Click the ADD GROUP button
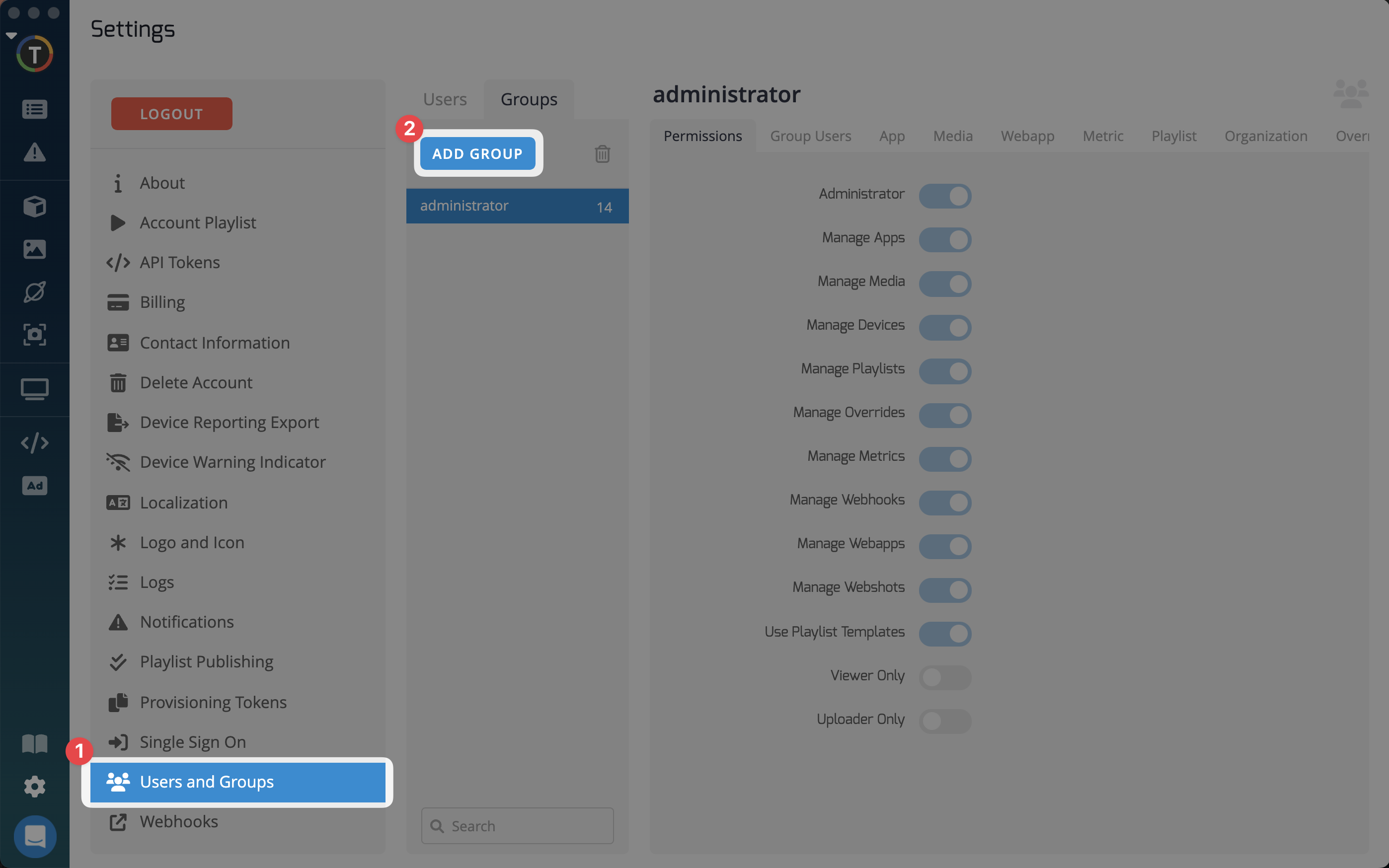This screenshot has width=1389, height=868. pyautogui.click(x=477, y=154)
